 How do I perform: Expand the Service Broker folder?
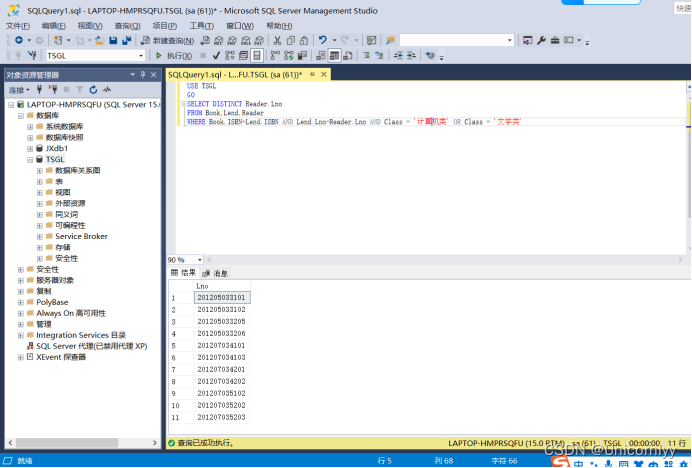pos(40,237)
